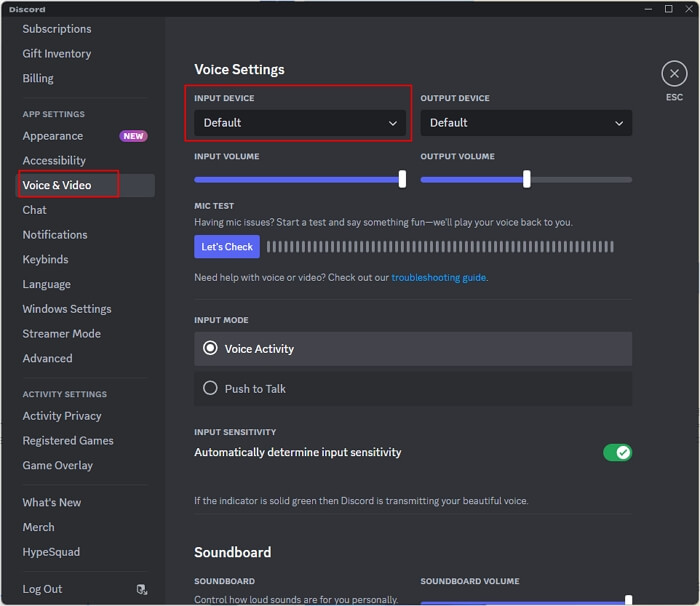Click the Output Device dropdown chevron
This screenshot has width=700, height=606.
point(619,123)
